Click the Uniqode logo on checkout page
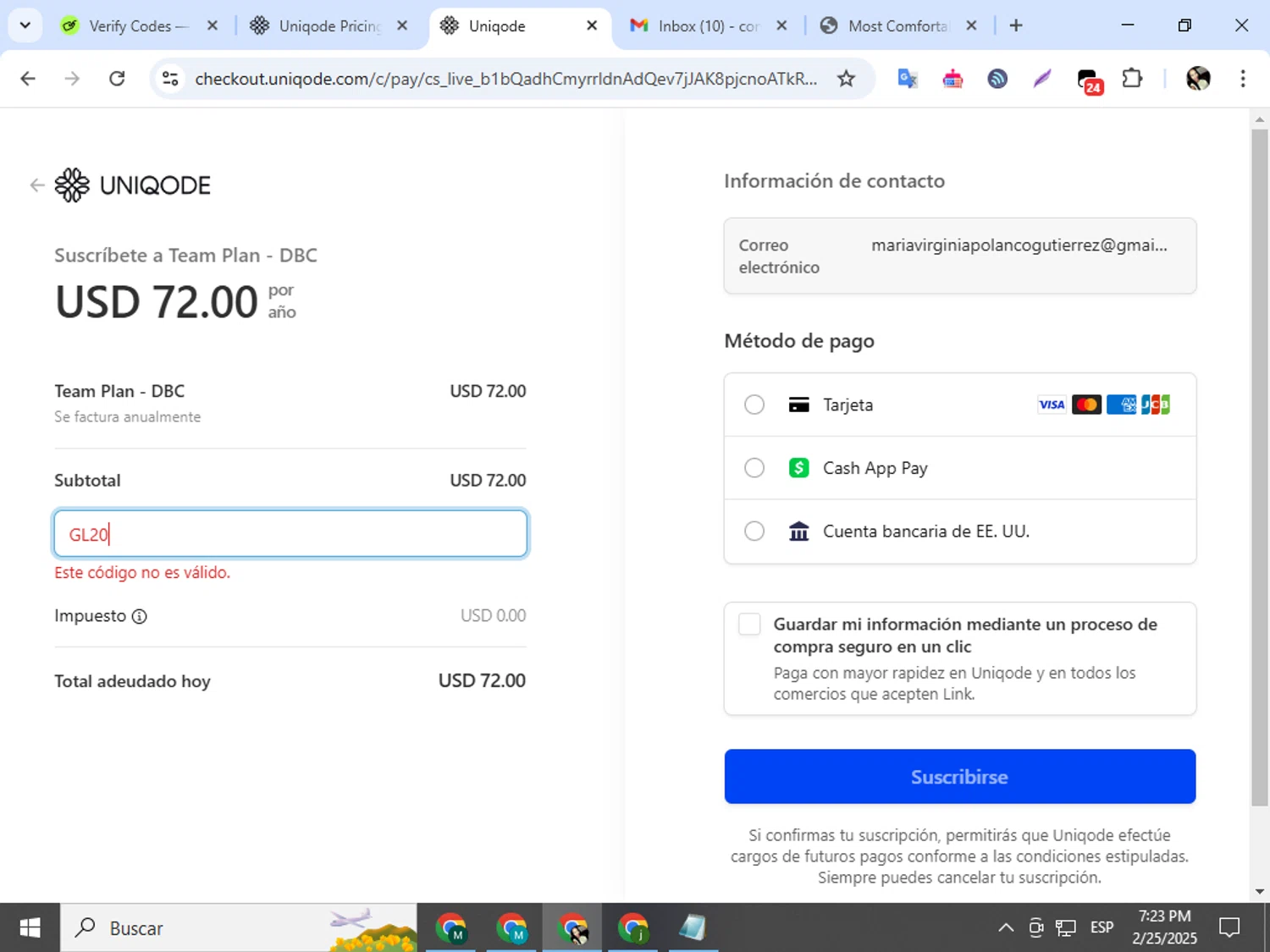 pos(133,184)
